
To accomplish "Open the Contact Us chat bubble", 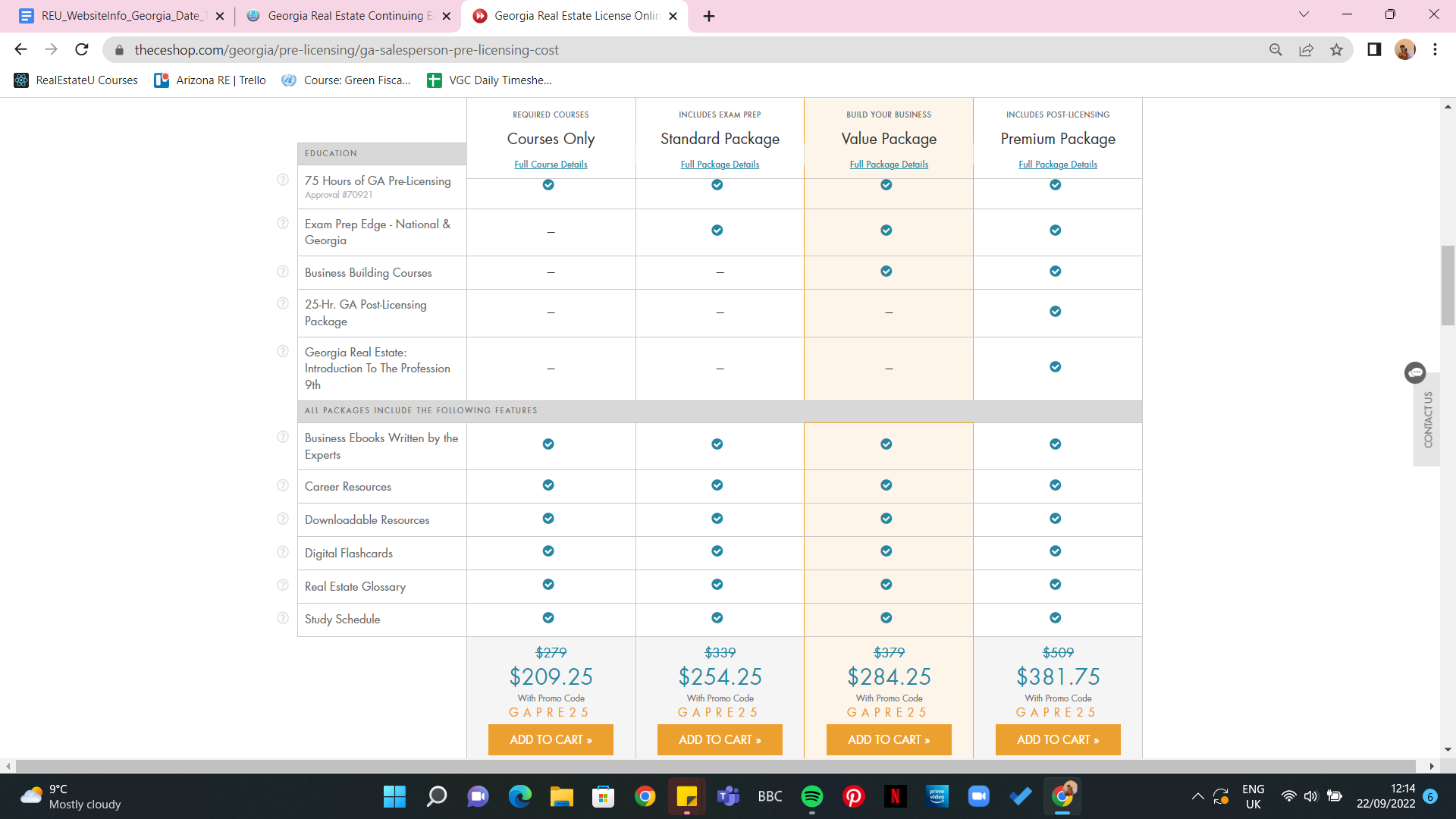I will [x=1415, y=372].
